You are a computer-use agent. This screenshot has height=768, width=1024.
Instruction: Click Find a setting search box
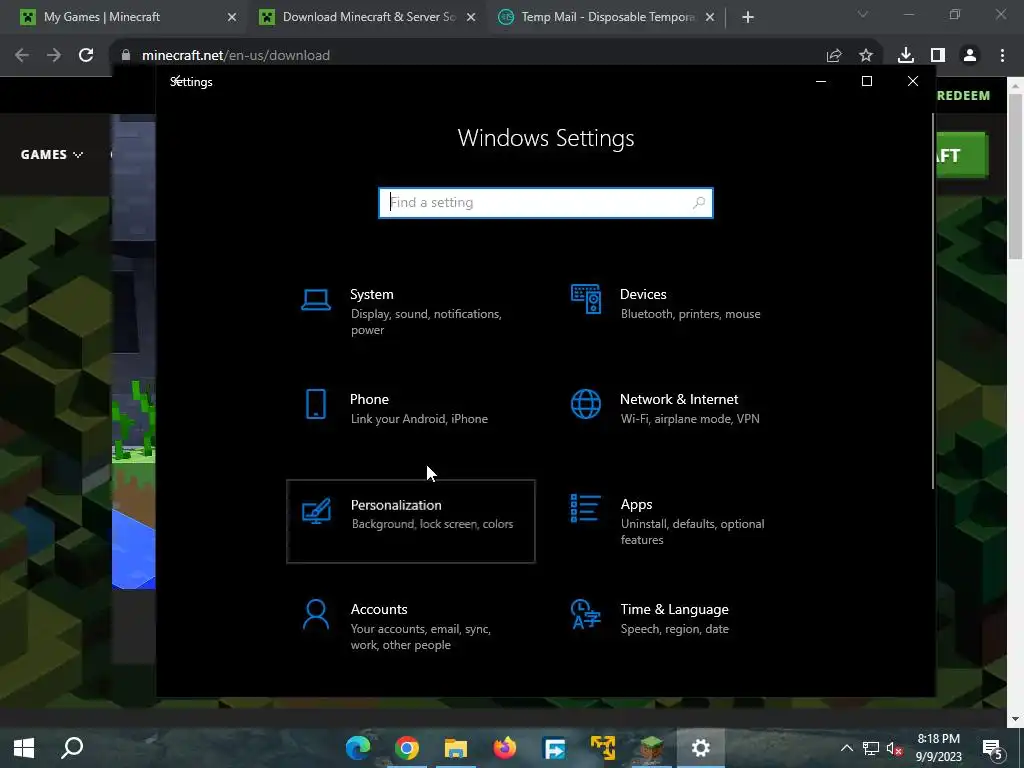tap(545, 202)
